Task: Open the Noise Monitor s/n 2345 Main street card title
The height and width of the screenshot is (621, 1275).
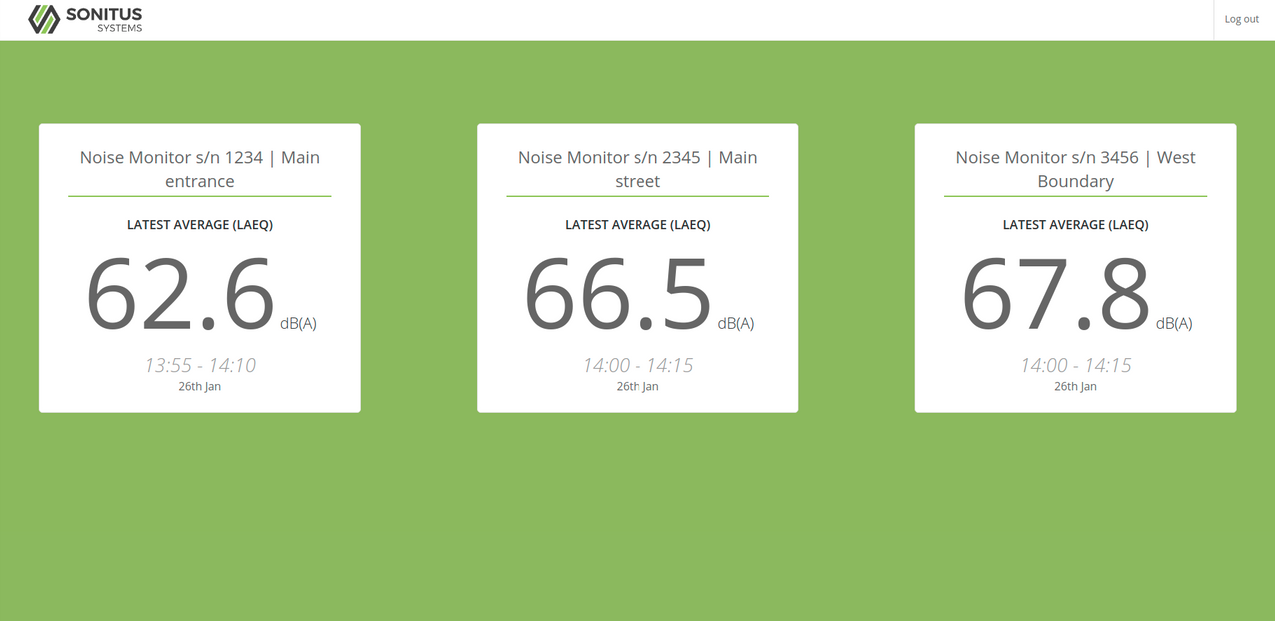Action: 638,169
